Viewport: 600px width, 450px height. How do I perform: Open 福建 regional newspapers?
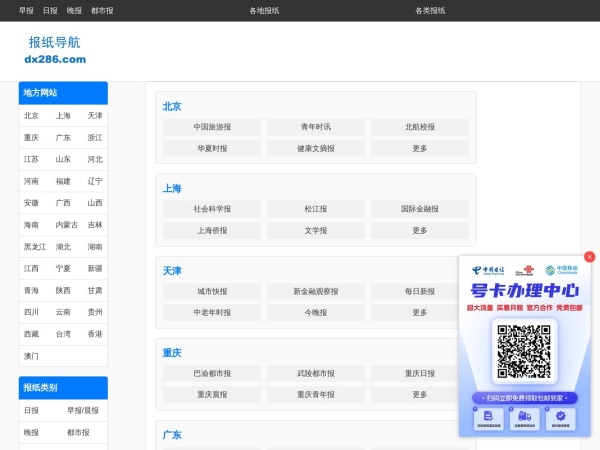[x=63, y=181]
